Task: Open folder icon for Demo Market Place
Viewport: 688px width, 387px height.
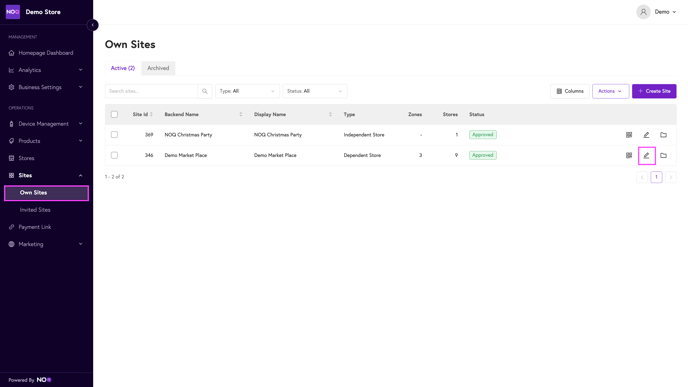Action: coord(663,155)
